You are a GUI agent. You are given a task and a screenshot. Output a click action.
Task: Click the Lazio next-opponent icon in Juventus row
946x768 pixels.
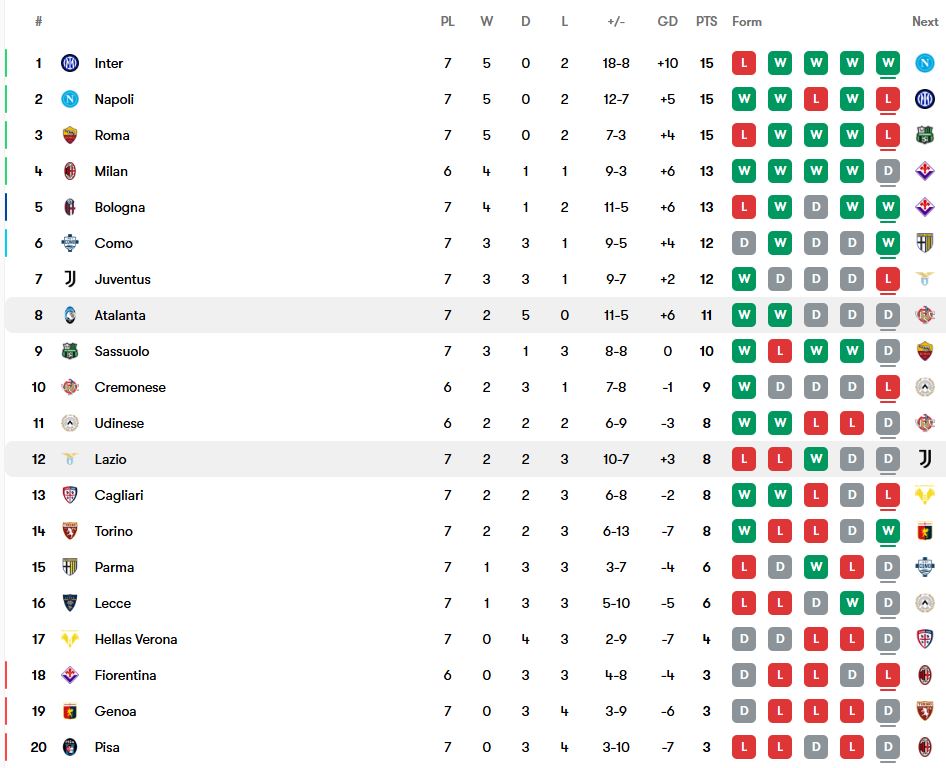coord(924,279)
